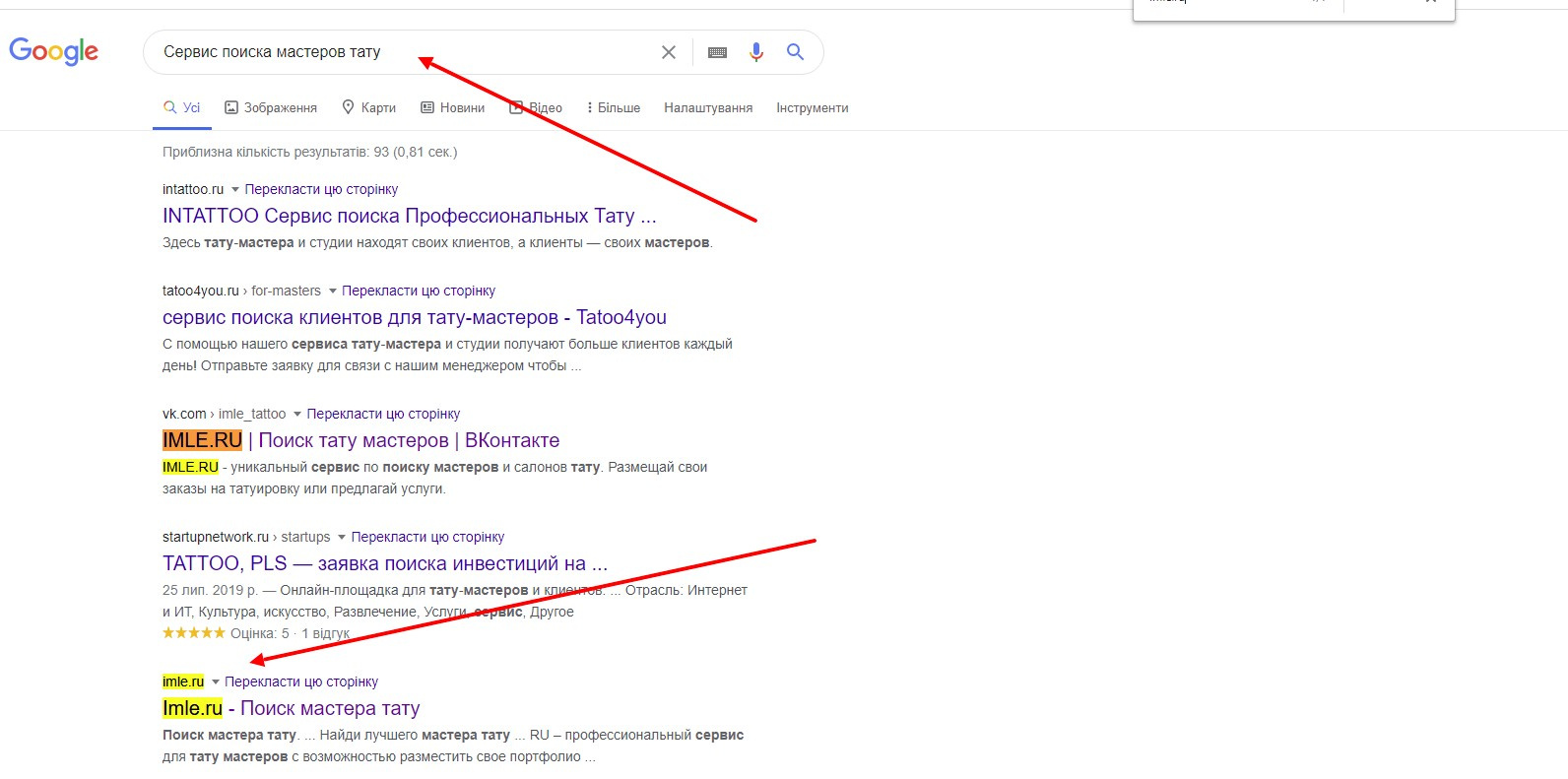Translate the intattoo.ru page link
This screenshot has height=779, width=1568.
(322, 189)
